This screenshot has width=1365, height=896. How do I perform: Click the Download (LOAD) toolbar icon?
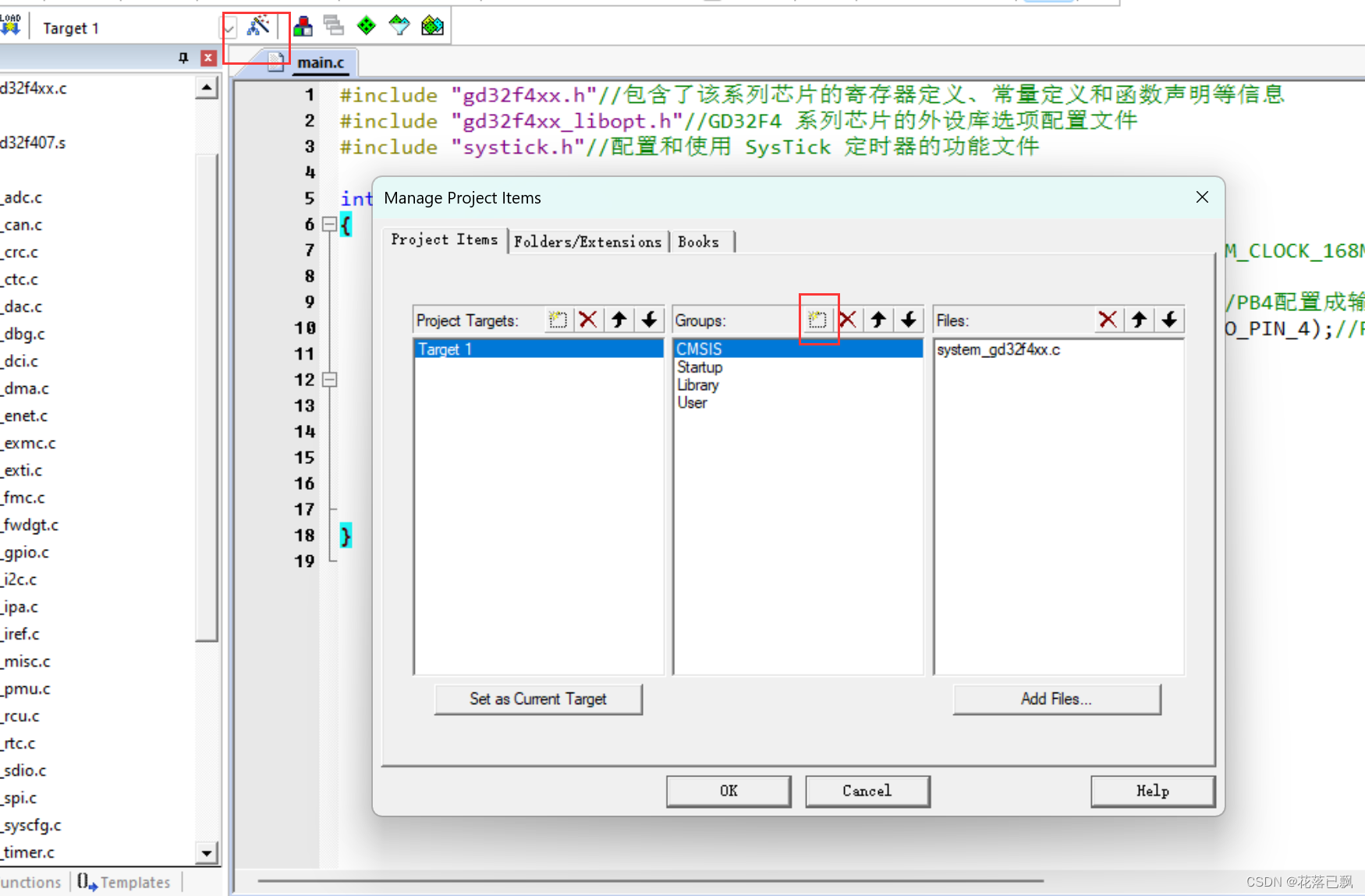(x=10, y=26)
